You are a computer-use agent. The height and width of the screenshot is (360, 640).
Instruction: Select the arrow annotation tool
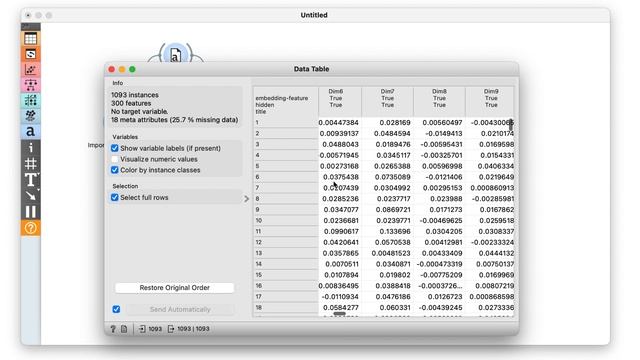tap(31, 196)
